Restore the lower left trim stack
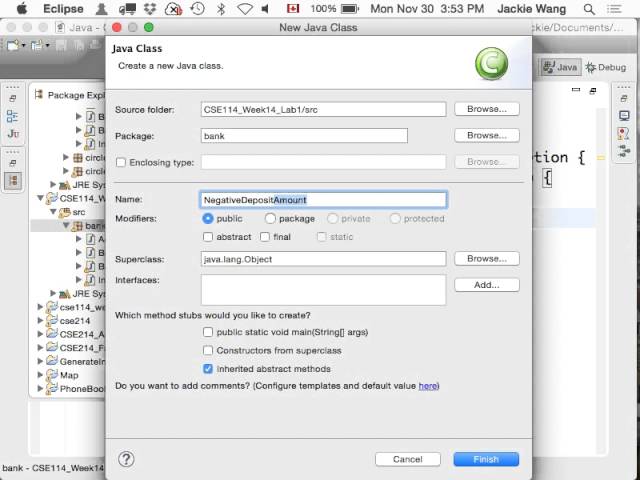 tap(13, 163)
